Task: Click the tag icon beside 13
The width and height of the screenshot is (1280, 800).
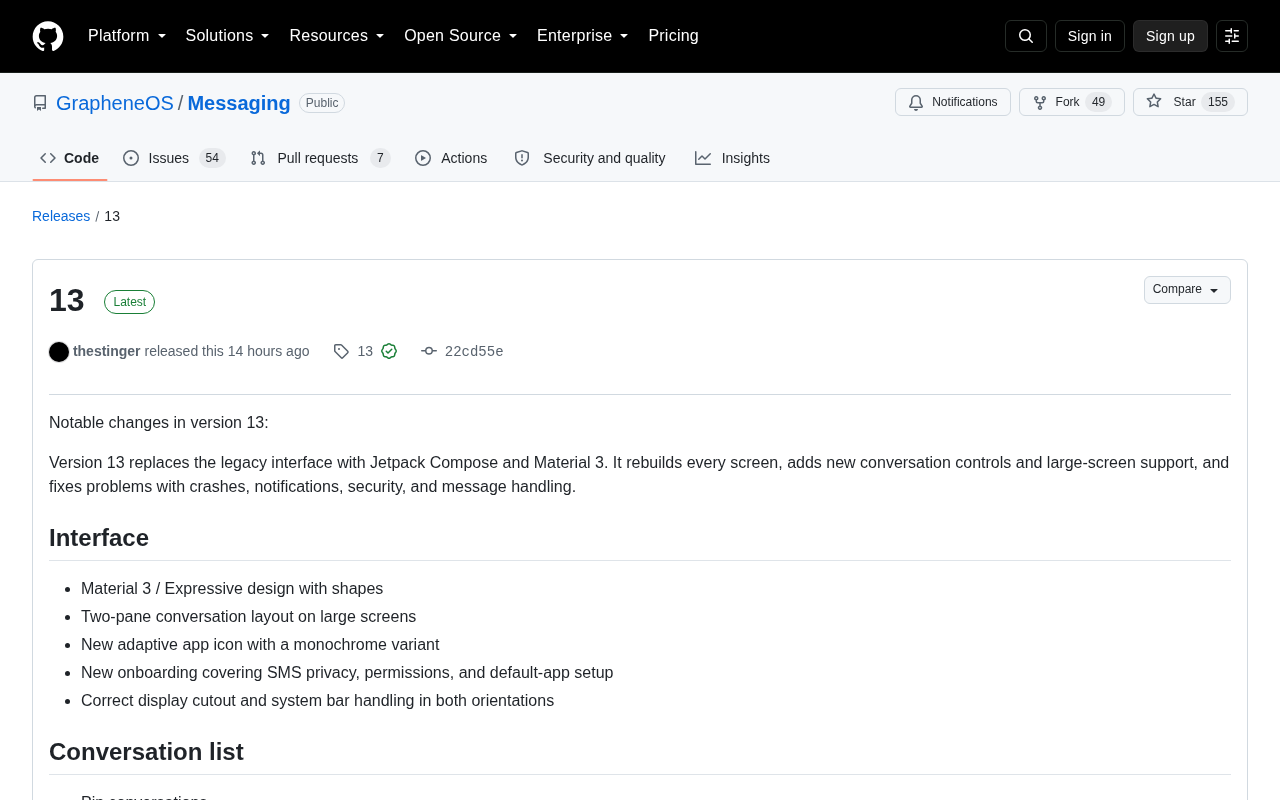Action: (341, 351)
